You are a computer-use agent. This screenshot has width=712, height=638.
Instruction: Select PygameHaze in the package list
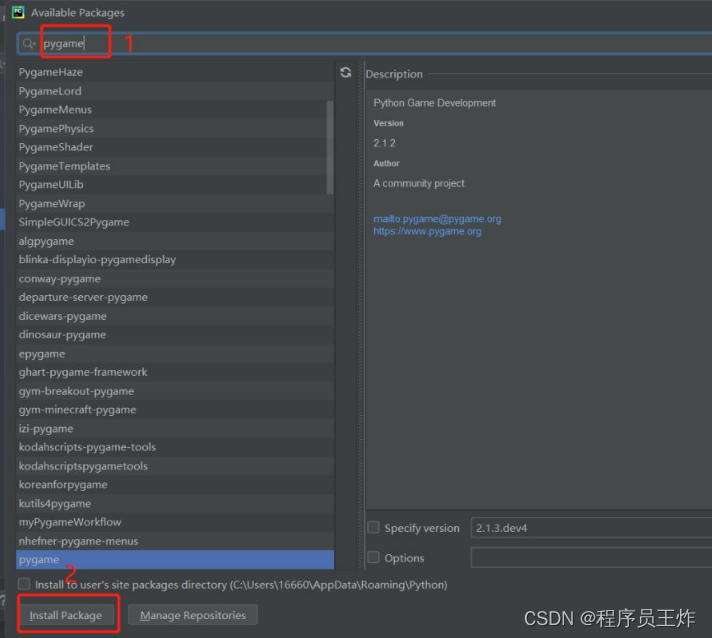pos(175,72)
